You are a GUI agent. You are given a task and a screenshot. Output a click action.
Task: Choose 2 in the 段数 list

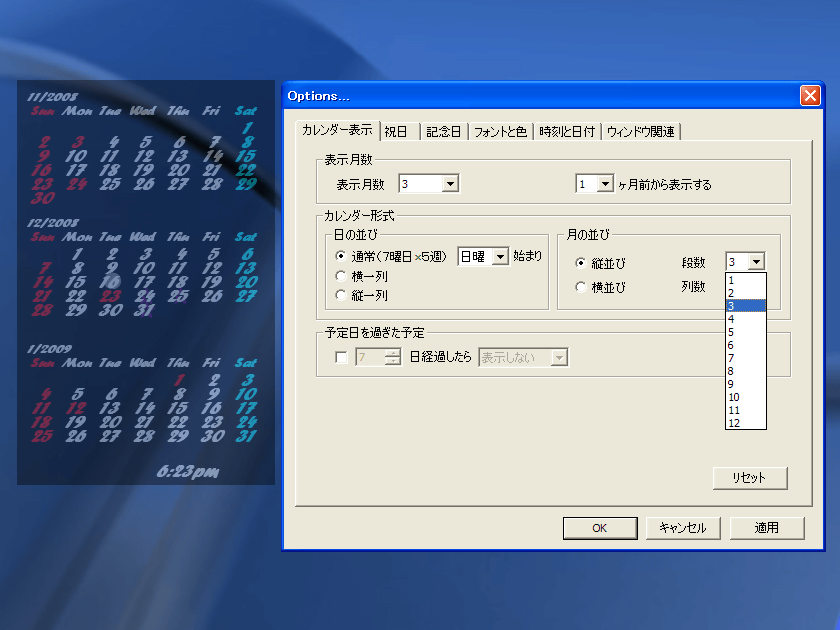746,293
